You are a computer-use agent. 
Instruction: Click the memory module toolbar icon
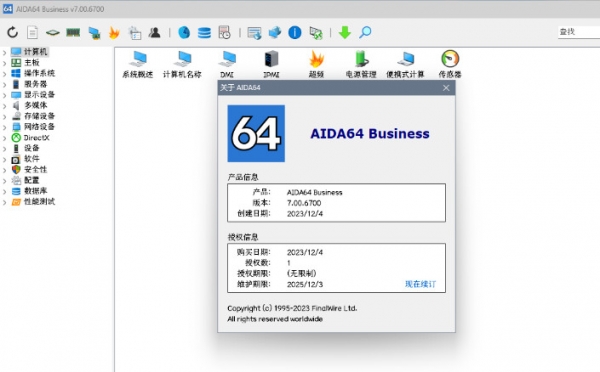(73, 33)
